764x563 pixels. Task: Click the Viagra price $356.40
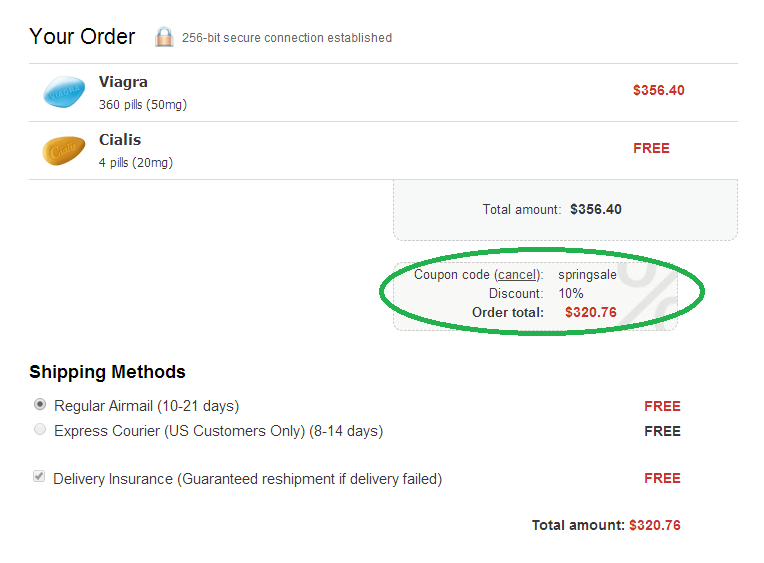659,90
